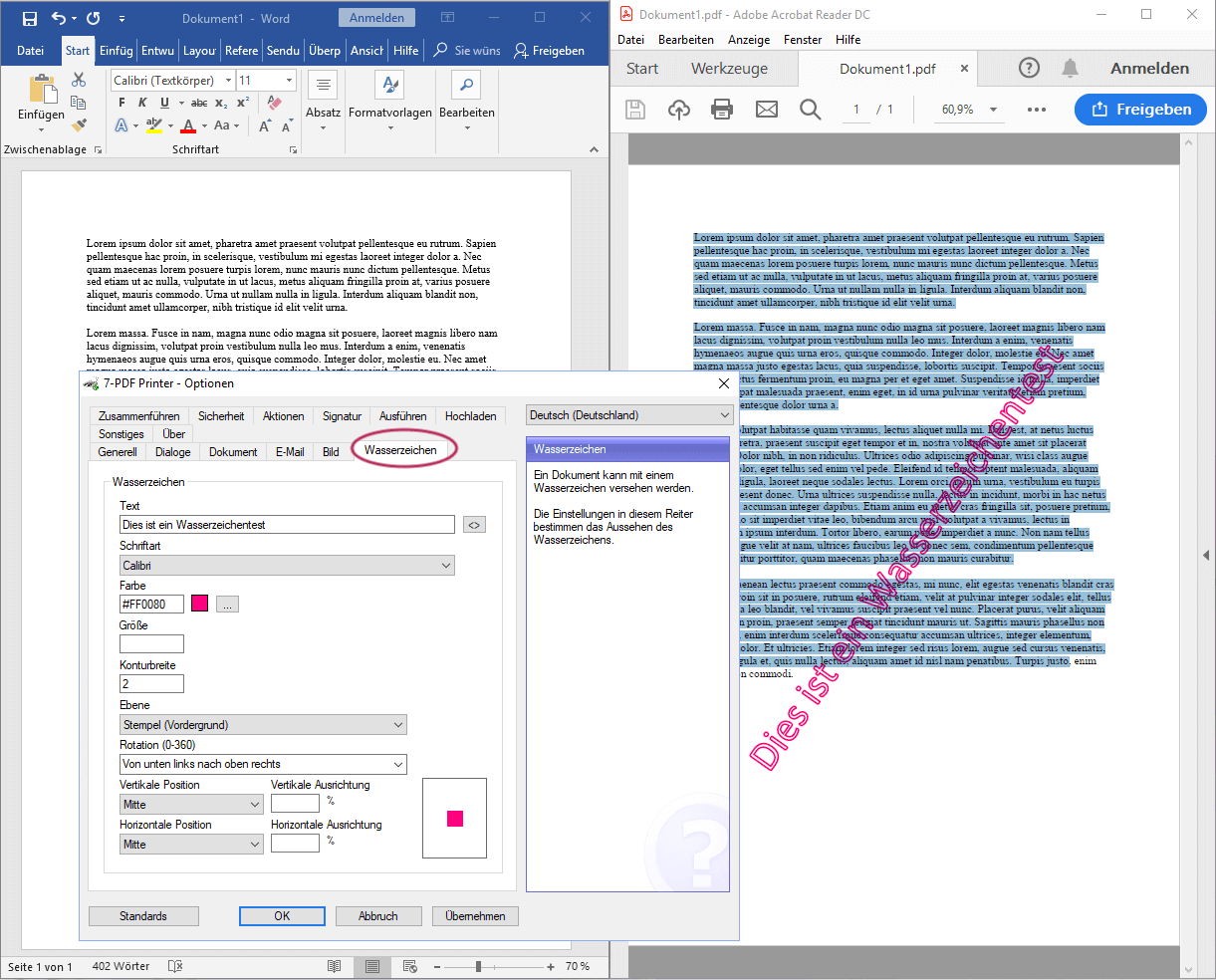1216x980 pixels.
Task: Copy selection using the Word clipboard copy icon
Action: (79, 103)
